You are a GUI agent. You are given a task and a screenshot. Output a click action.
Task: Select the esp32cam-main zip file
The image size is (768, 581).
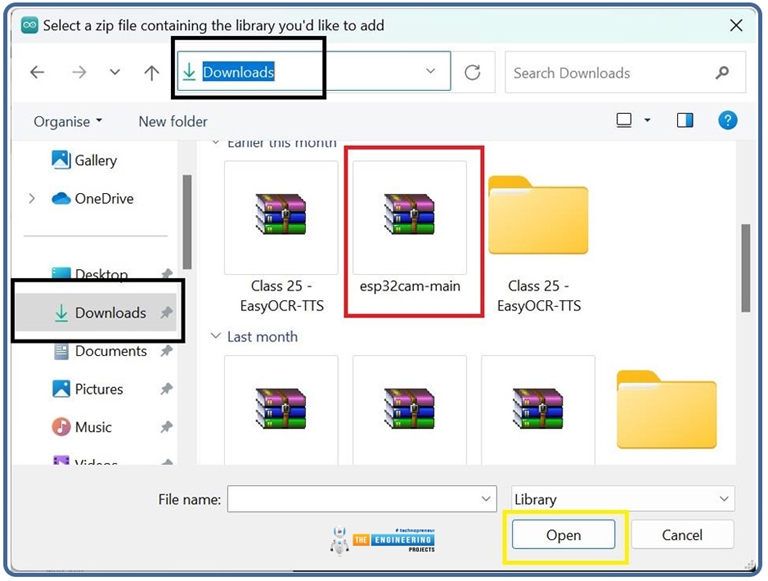click(x=410, y=230)
